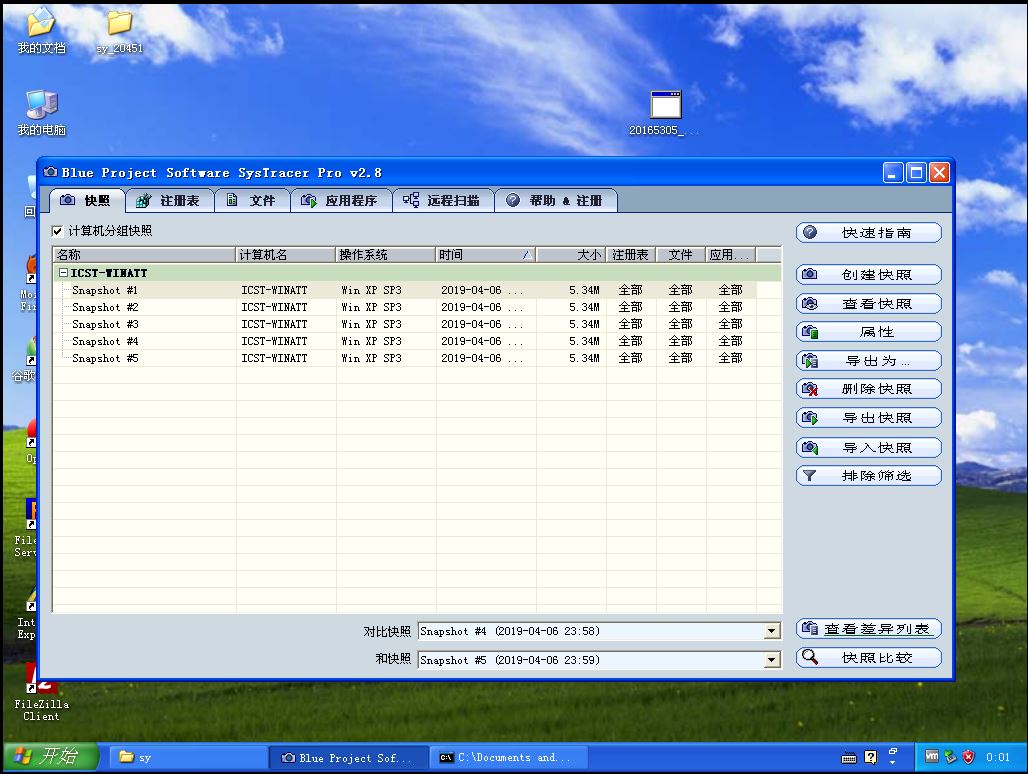Sort by the 名称 column header

point(144,254)
